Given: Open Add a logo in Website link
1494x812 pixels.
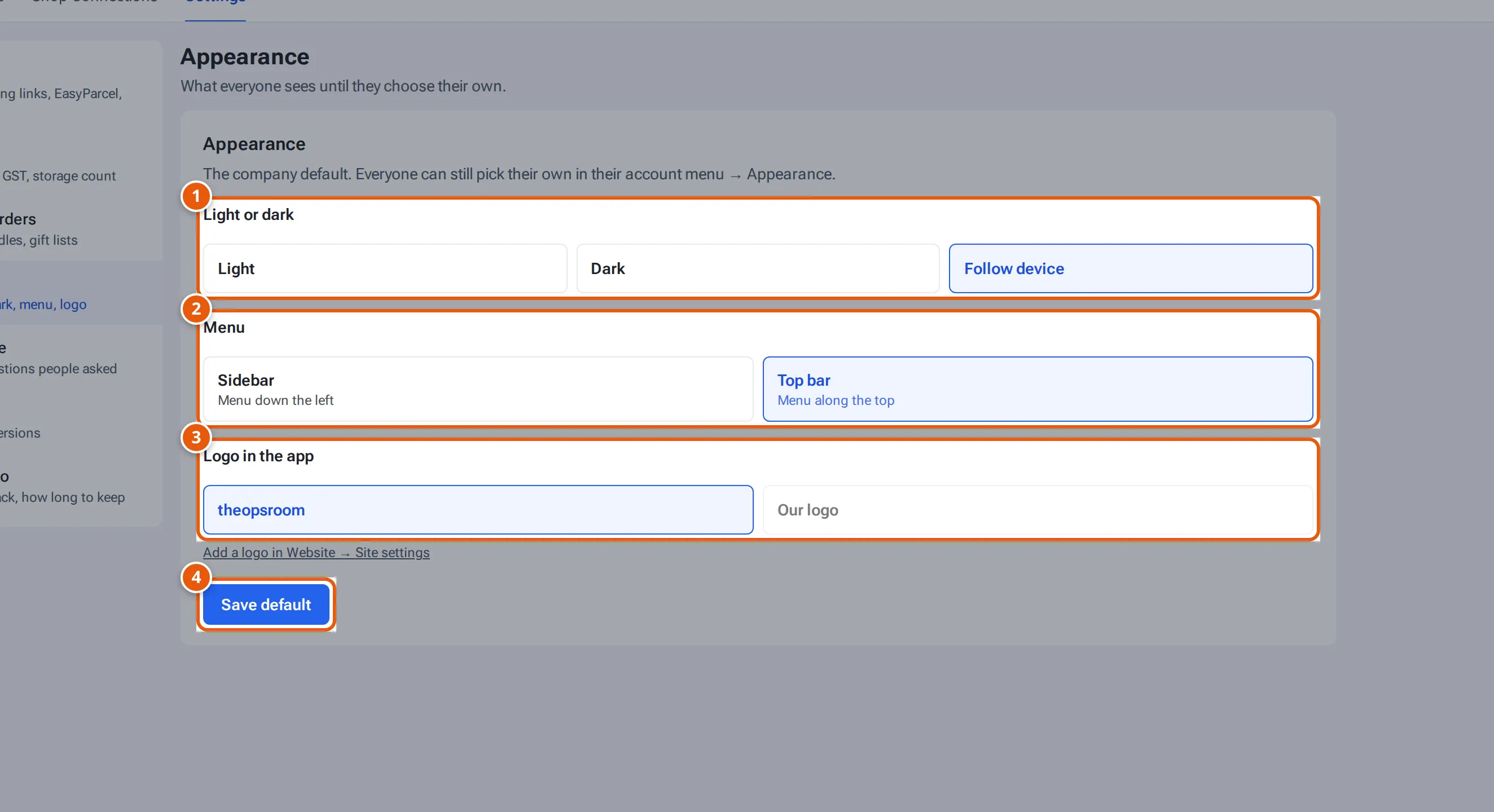Looking at the screenshot, I should 316,553.
